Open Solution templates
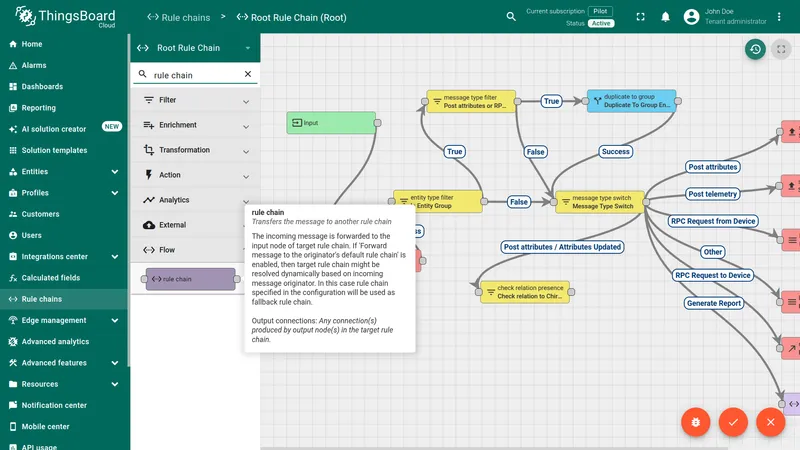Image resolution: width=800 pixels, height=450 pixels. pyautogui.click(x=64, y=151)
